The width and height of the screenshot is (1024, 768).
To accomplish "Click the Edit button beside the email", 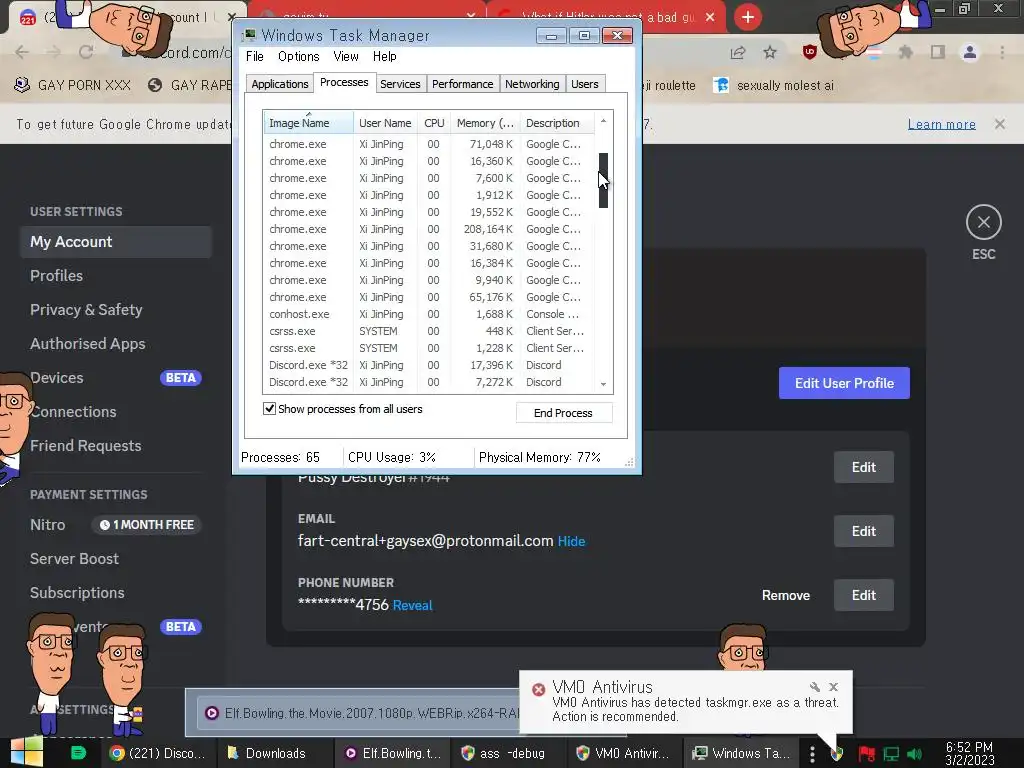I will (863, 532).
